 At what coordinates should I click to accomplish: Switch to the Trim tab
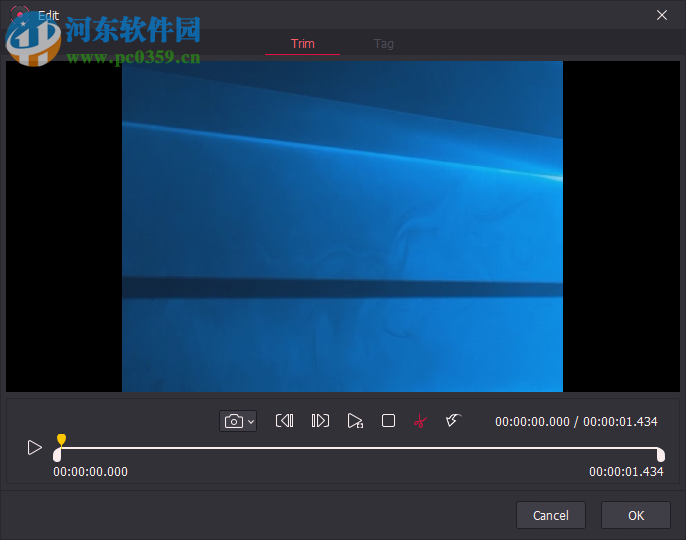(x=303, y=44)
